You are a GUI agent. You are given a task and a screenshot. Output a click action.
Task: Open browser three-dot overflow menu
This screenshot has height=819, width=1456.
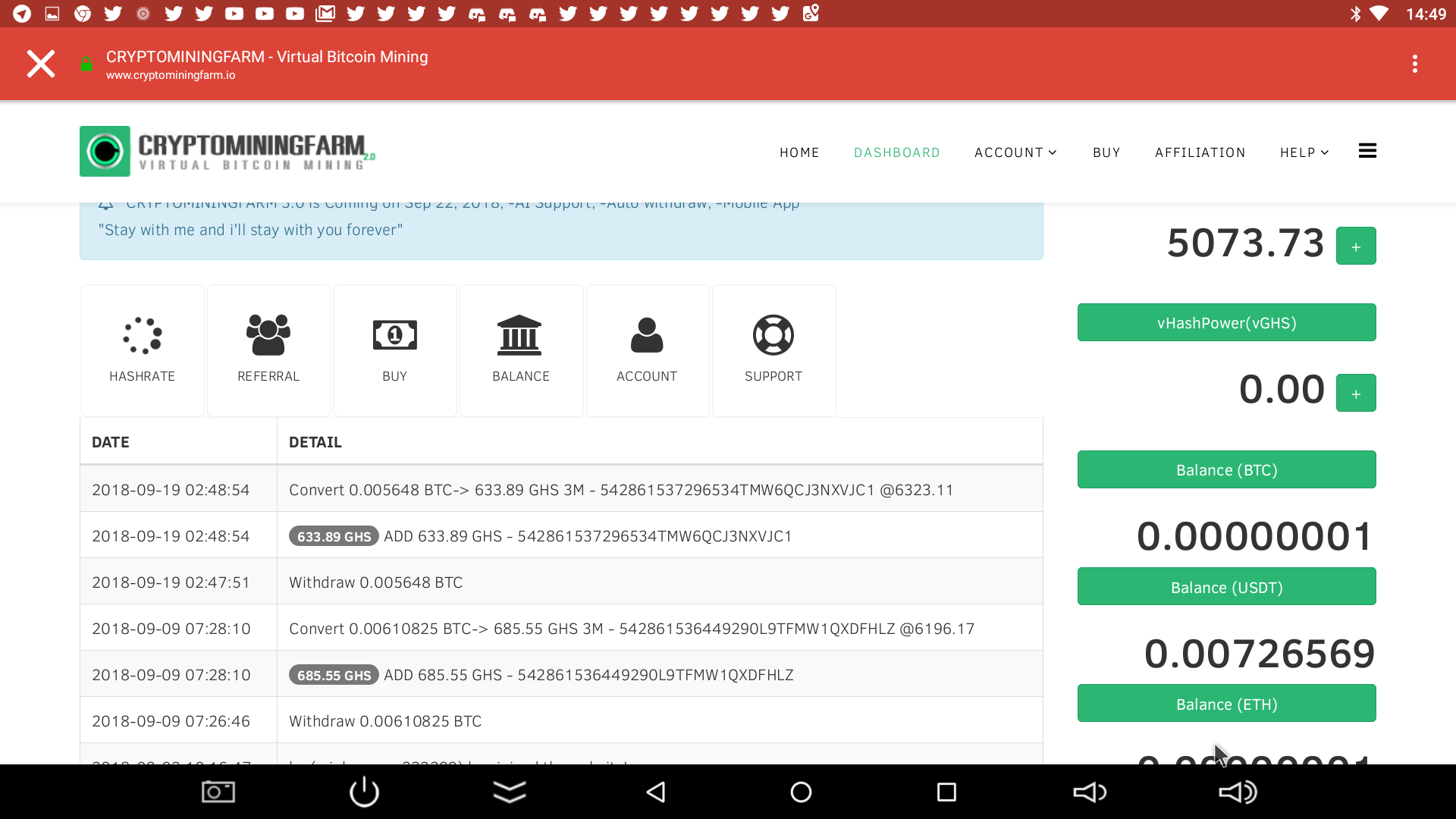(x=1414, y=64)
